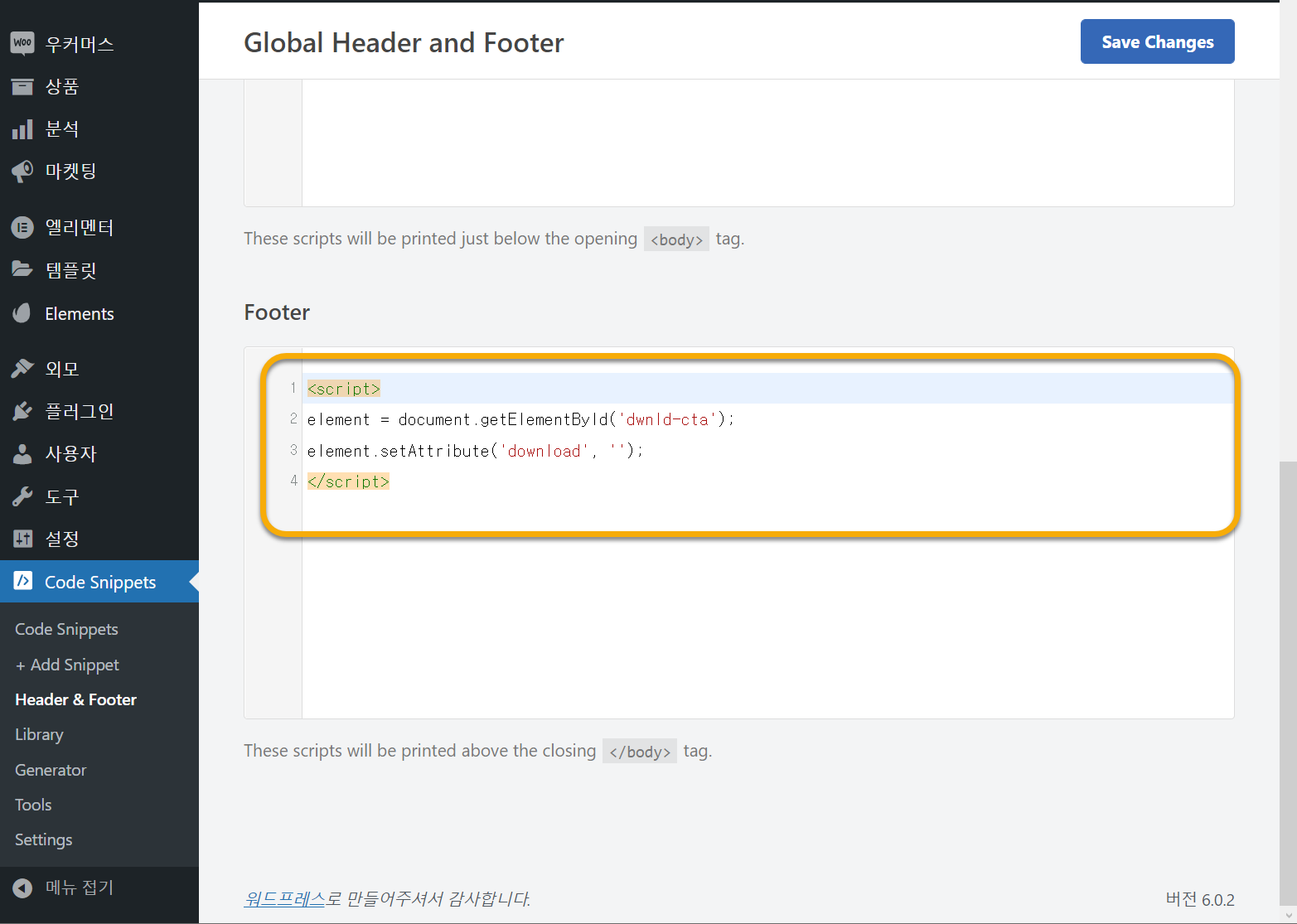Click the closing </script> tag line

[x=348, y=481]
